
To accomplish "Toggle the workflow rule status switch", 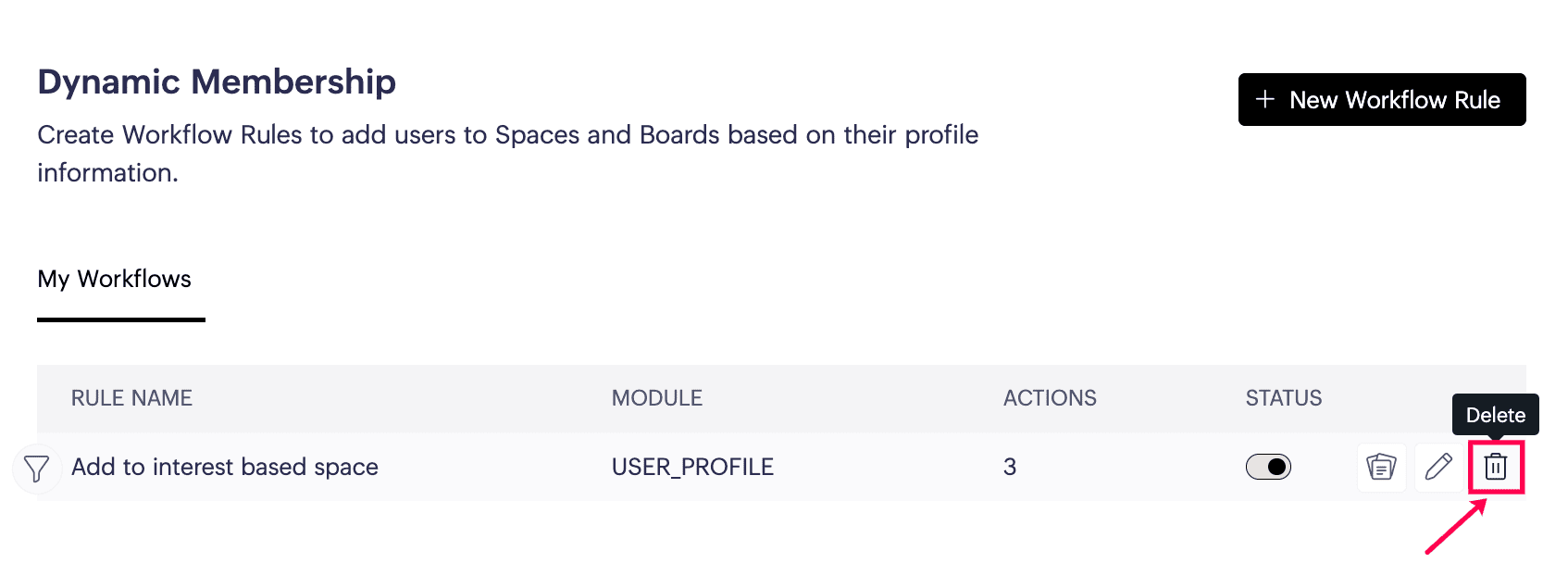I will click(x=1268, y=467).
